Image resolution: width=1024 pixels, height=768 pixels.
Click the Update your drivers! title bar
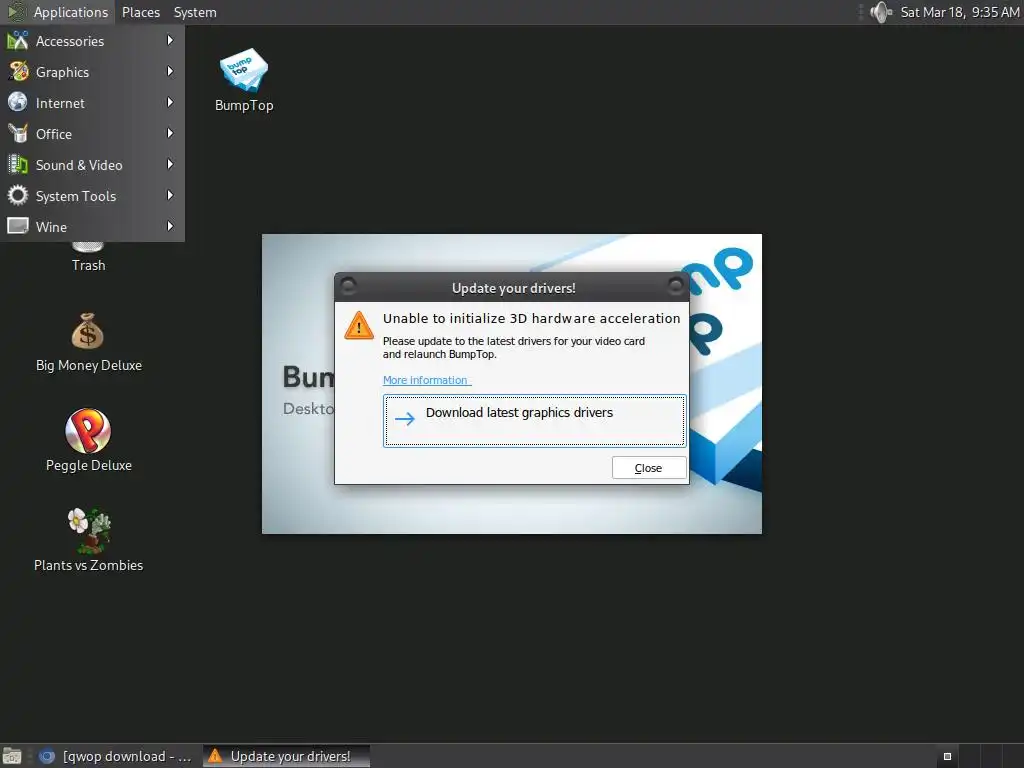(513, 288)
